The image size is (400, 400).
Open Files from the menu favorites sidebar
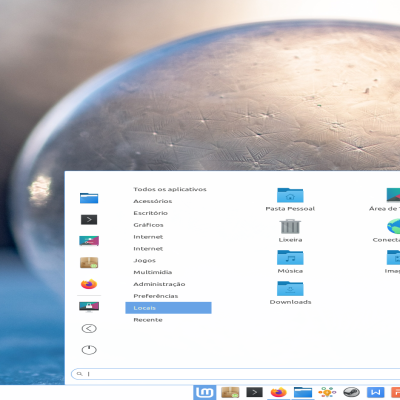[89, 198]
